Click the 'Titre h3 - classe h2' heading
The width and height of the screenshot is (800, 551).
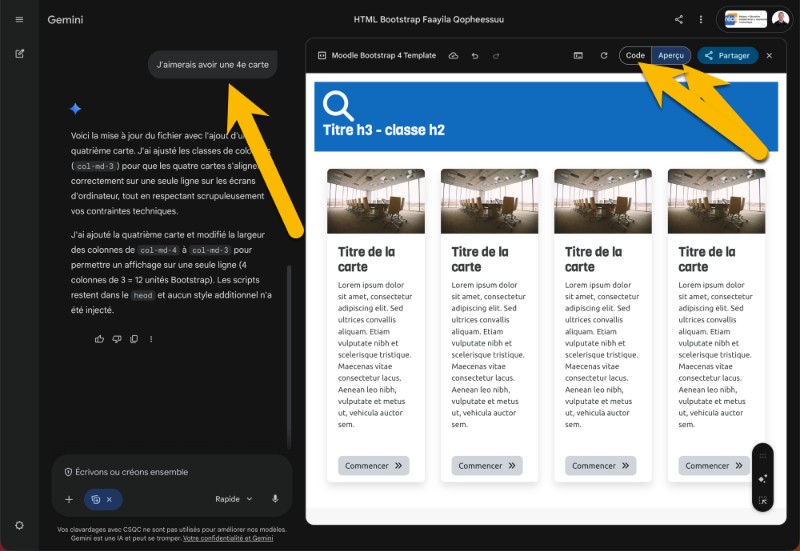[384, 130]
